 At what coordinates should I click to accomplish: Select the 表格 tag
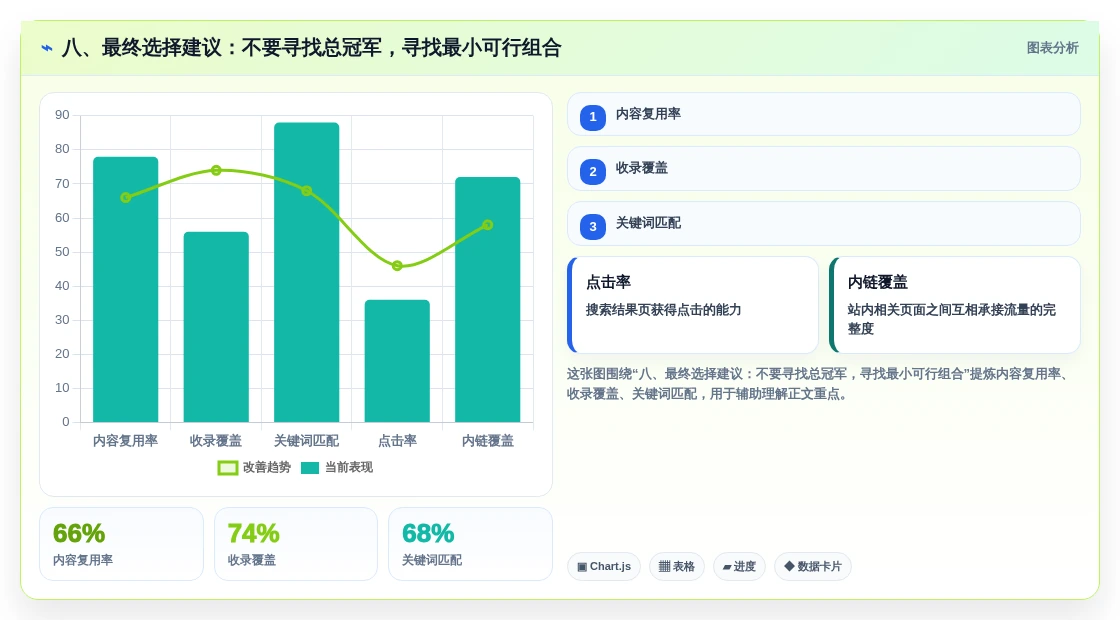click(676, 566)
